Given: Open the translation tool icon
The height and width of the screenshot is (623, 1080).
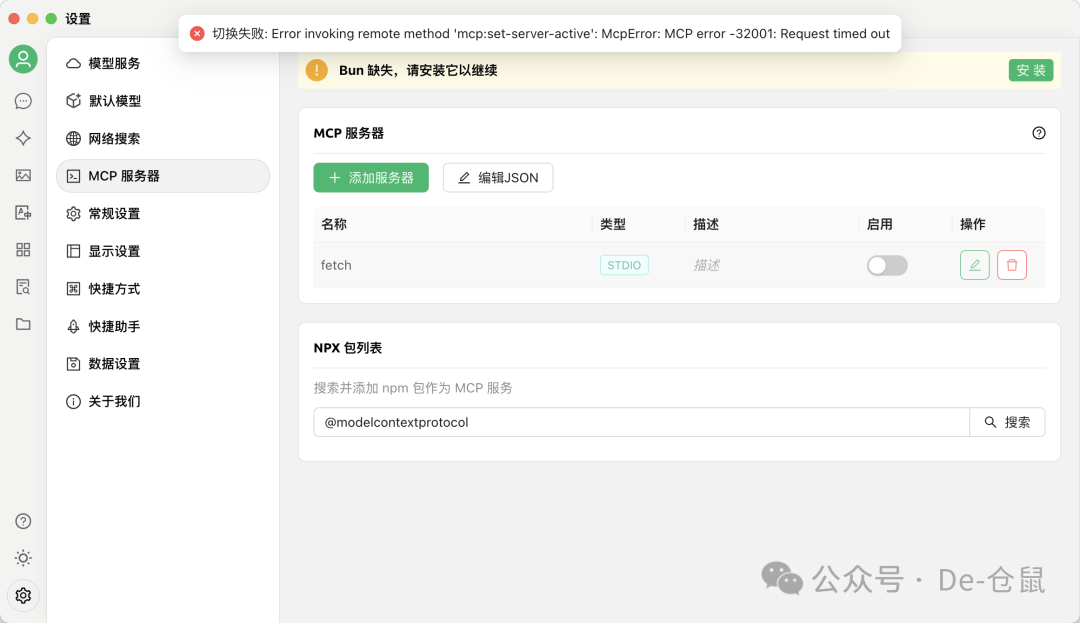Looking at the screenshot, I should (22, 212).
